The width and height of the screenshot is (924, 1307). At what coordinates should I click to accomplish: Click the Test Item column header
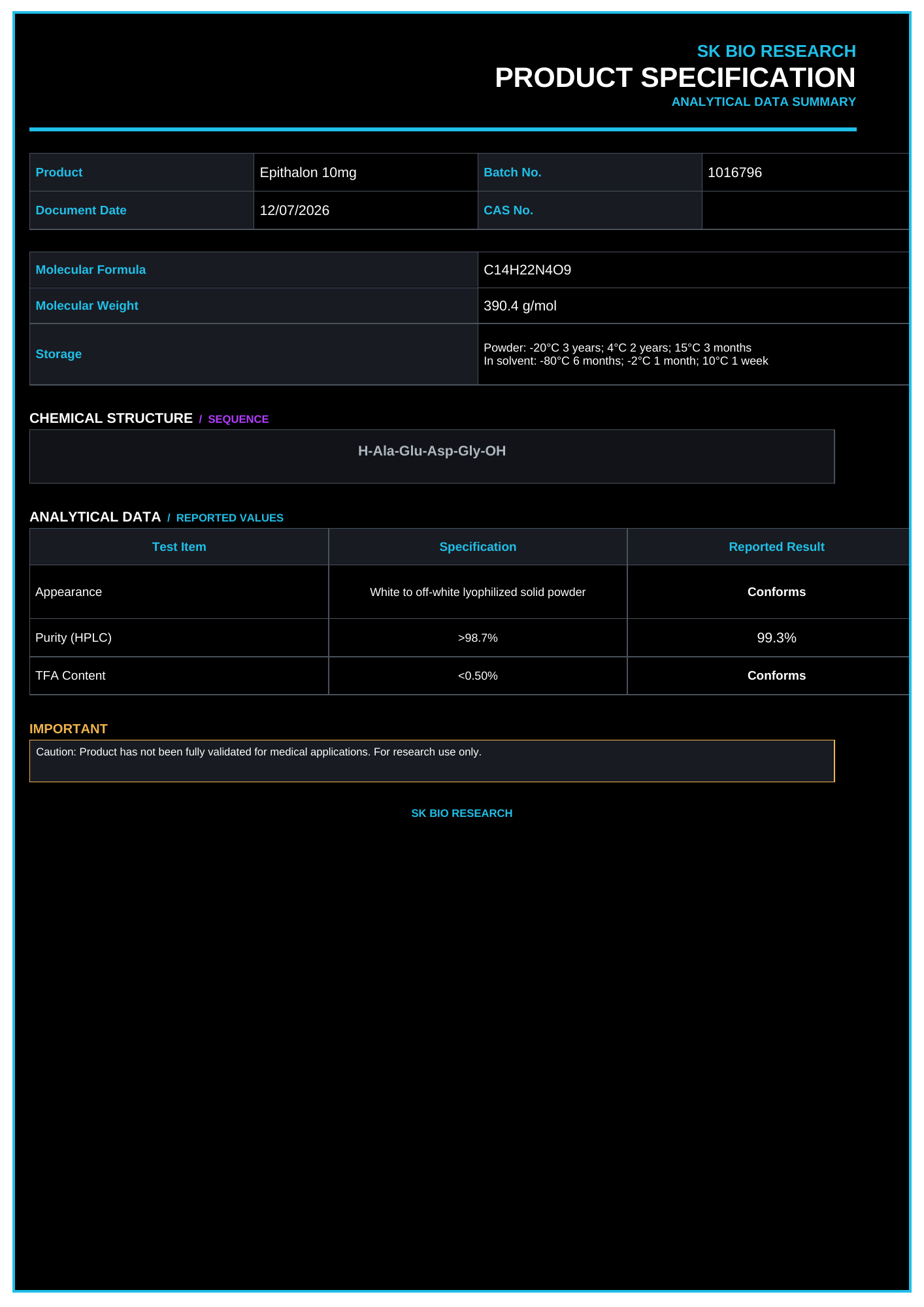coord(179,547)
